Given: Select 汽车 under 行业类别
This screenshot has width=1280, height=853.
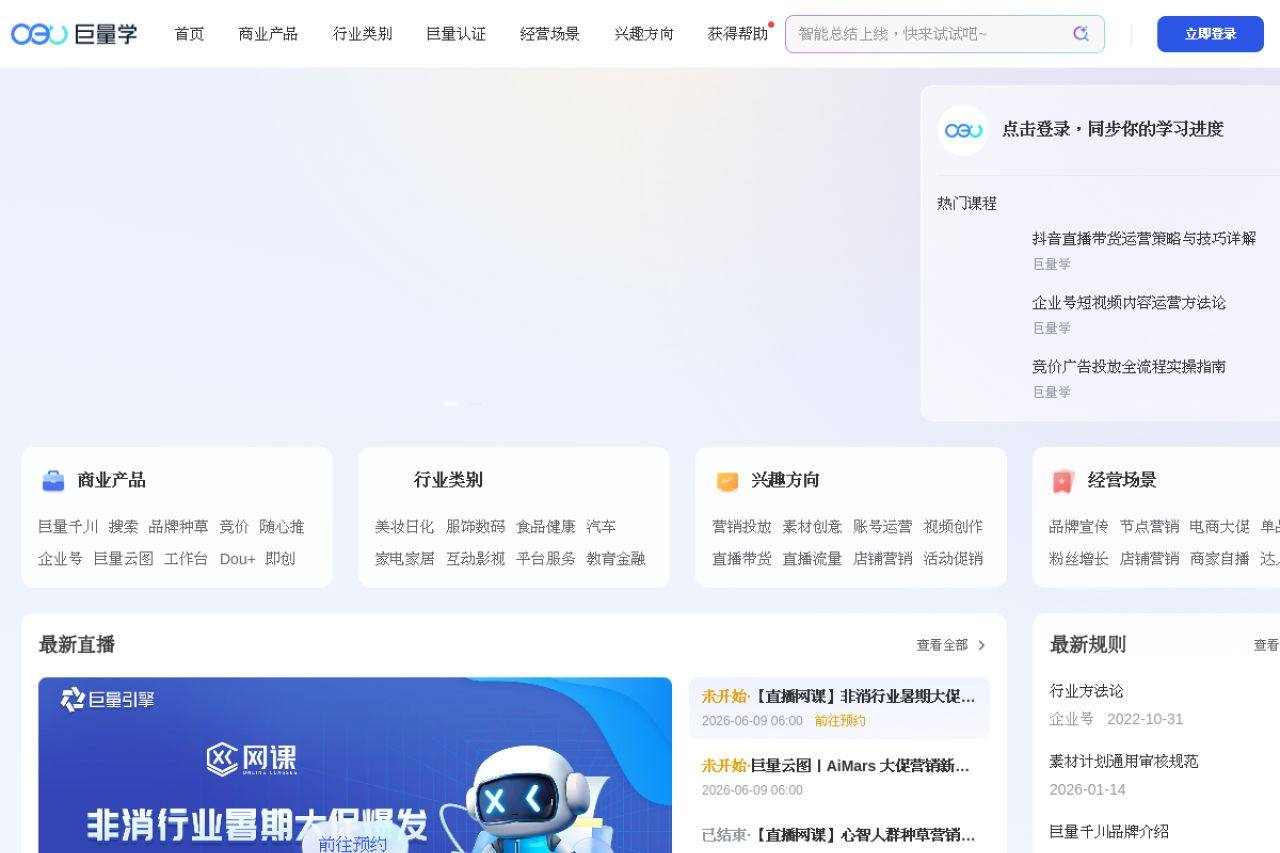Looking at the screenshot, I should tap(601, 527).
